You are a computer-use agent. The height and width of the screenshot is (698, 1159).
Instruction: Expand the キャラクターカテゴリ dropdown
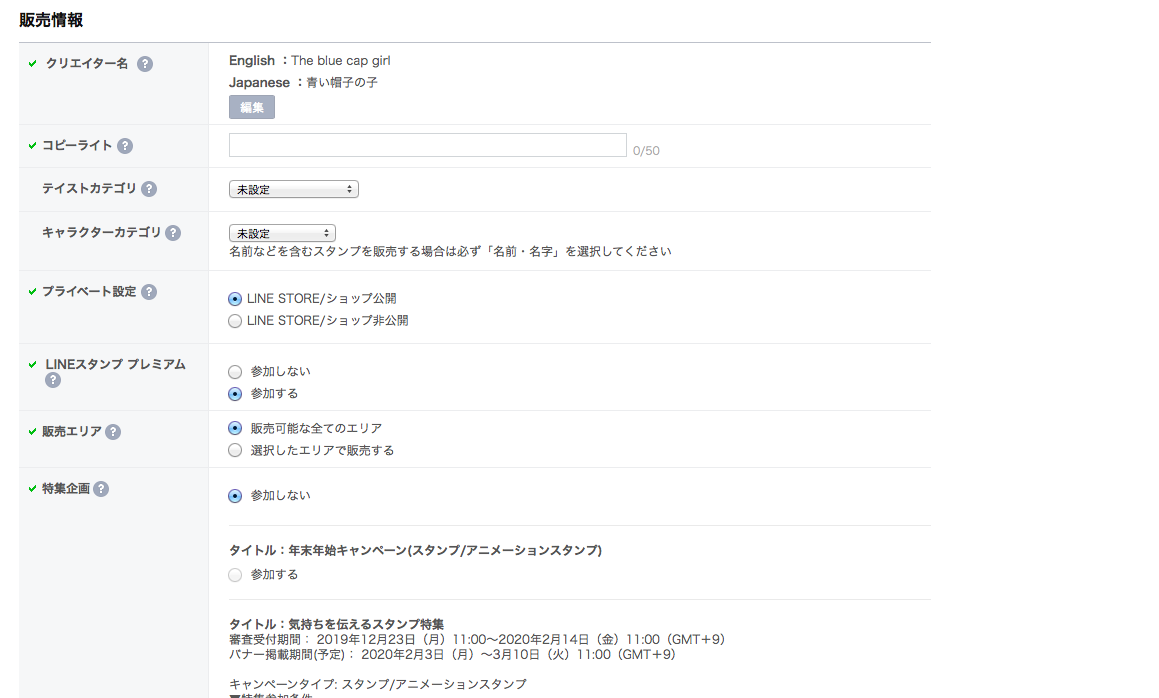(x=282, y=233)
